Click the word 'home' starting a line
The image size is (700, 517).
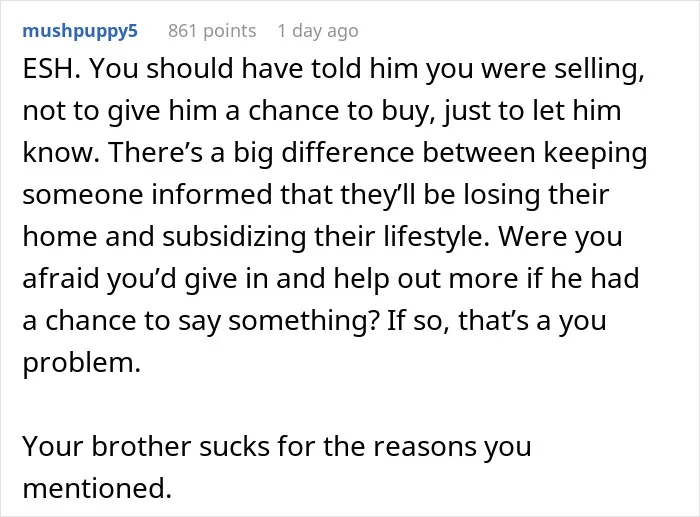pyautogui.click(x=60, y=236)
